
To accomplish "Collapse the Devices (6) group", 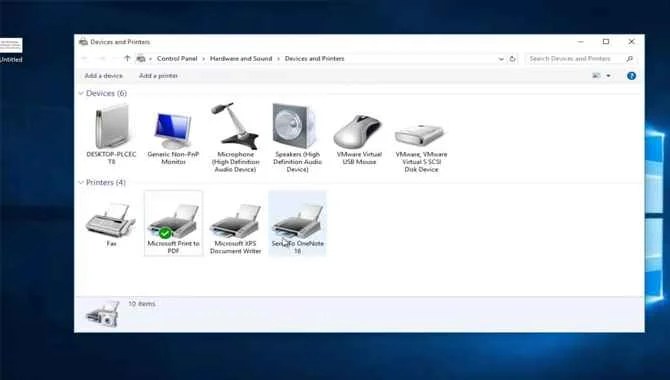I will pos(81,93).
